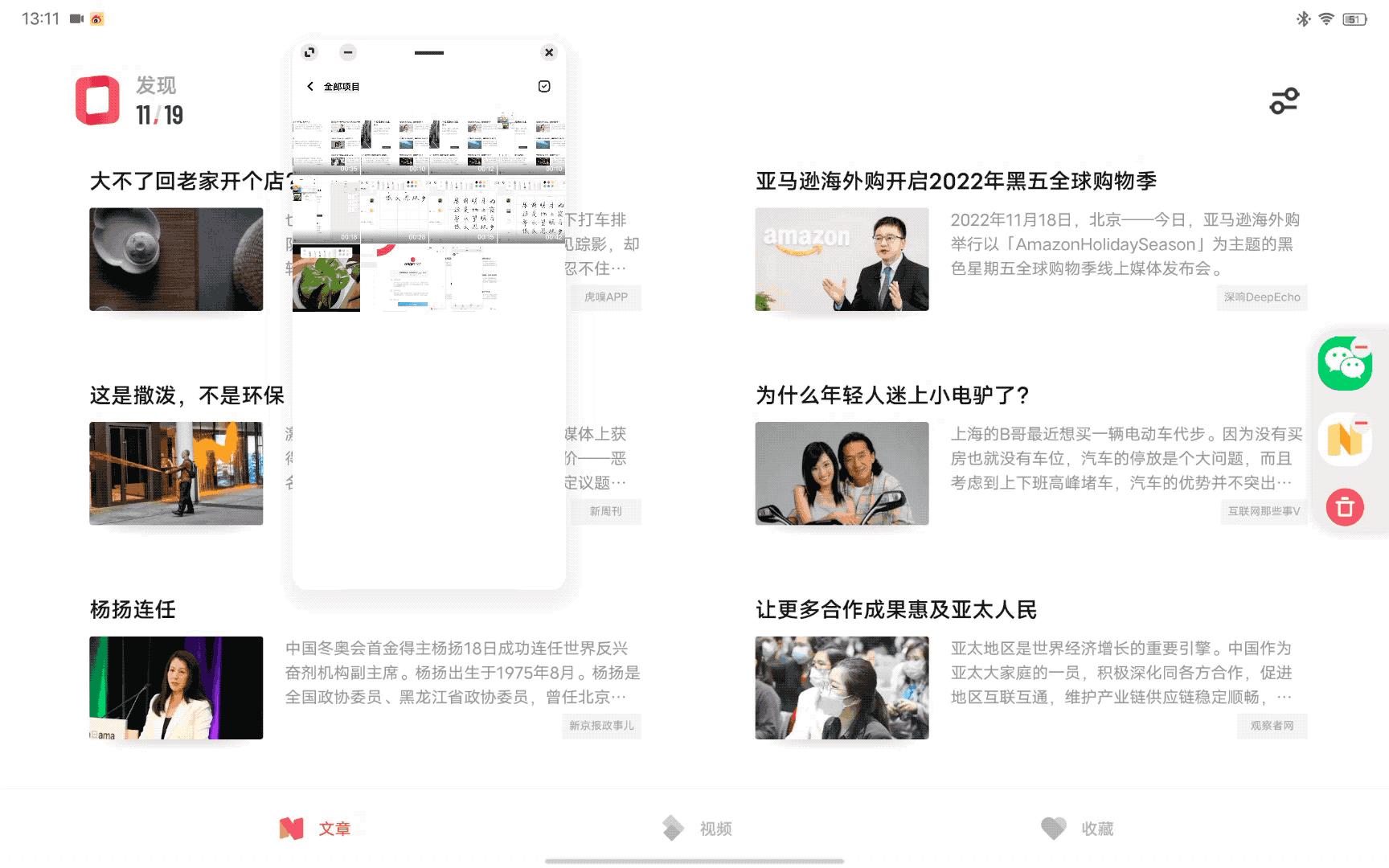Open article 这是撒泼，不是环保
The width and height of the screenshot is (1389, 868).
coord(187,395)
